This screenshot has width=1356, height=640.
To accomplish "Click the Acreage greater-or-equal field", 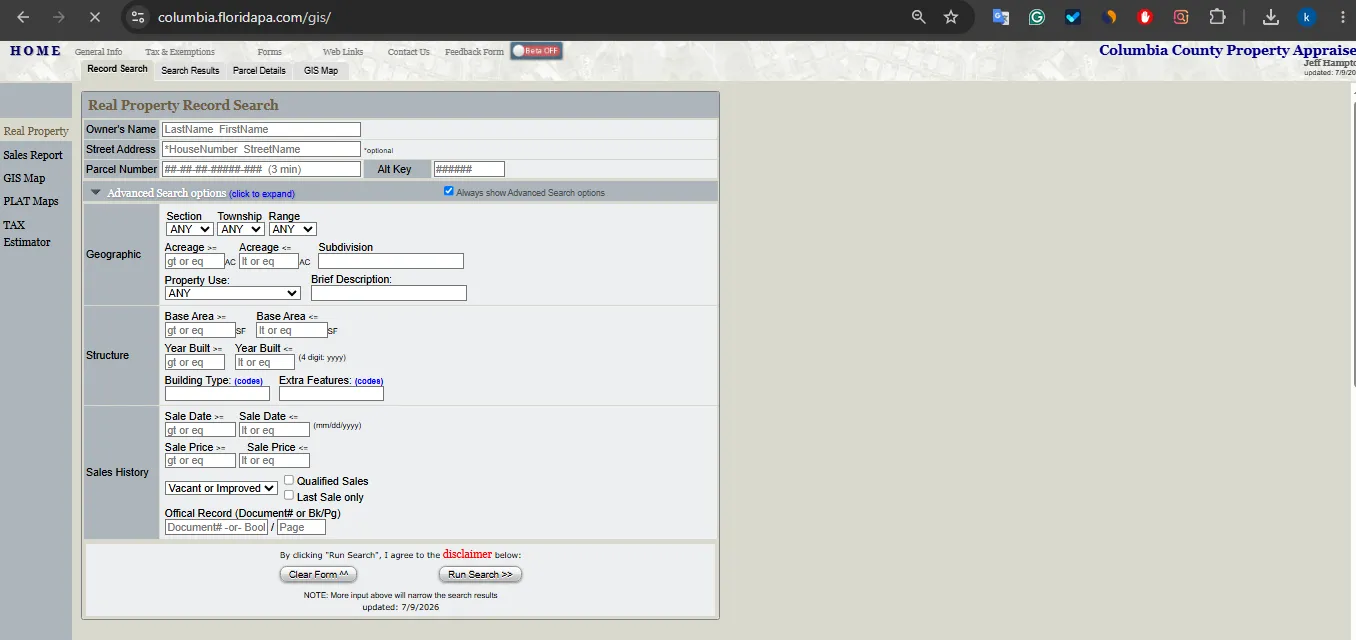I will [195, 261].
